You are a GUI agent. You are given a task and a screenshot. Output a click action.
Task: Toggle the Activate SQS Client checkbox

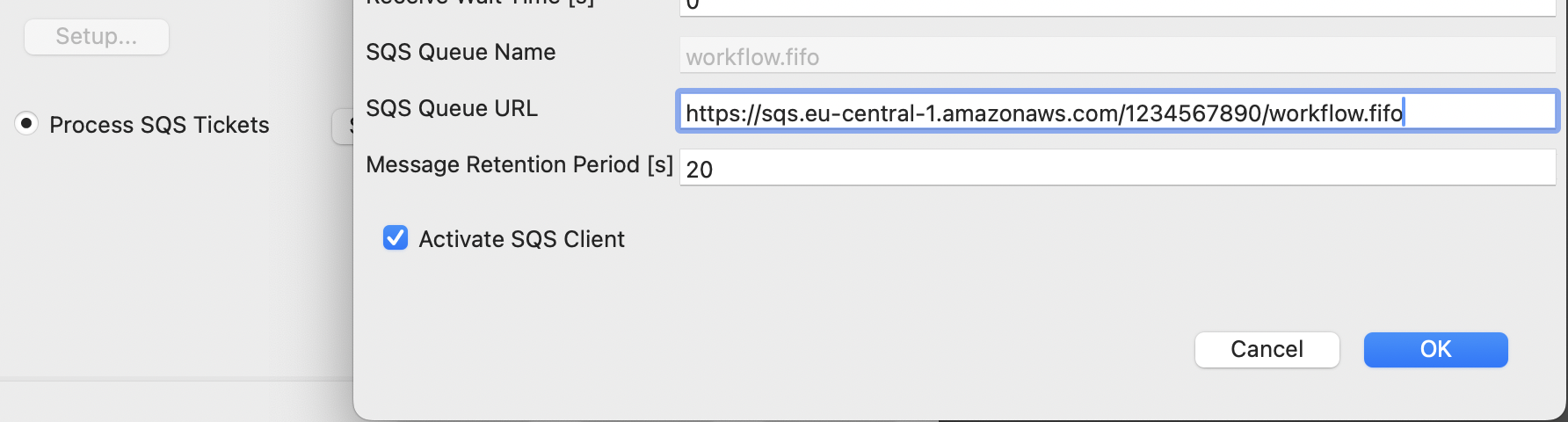396,238
